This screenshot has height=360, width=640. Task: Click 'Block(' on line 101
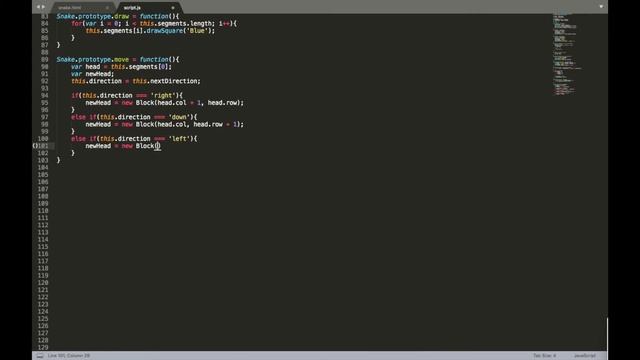(147, 146)
